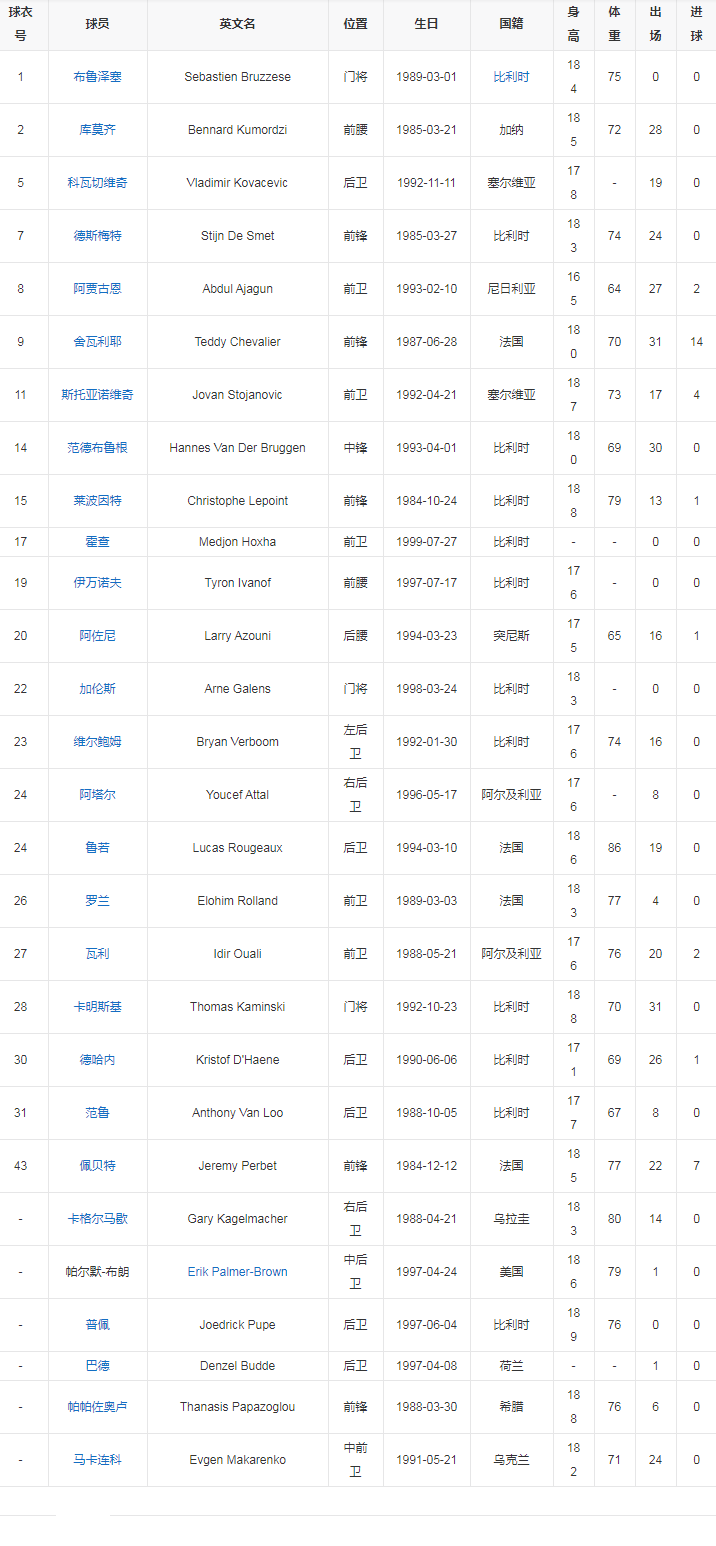Click the 科瓦切维奇 player name
This screenshot has width=716, height=1546.
(97, 183)
